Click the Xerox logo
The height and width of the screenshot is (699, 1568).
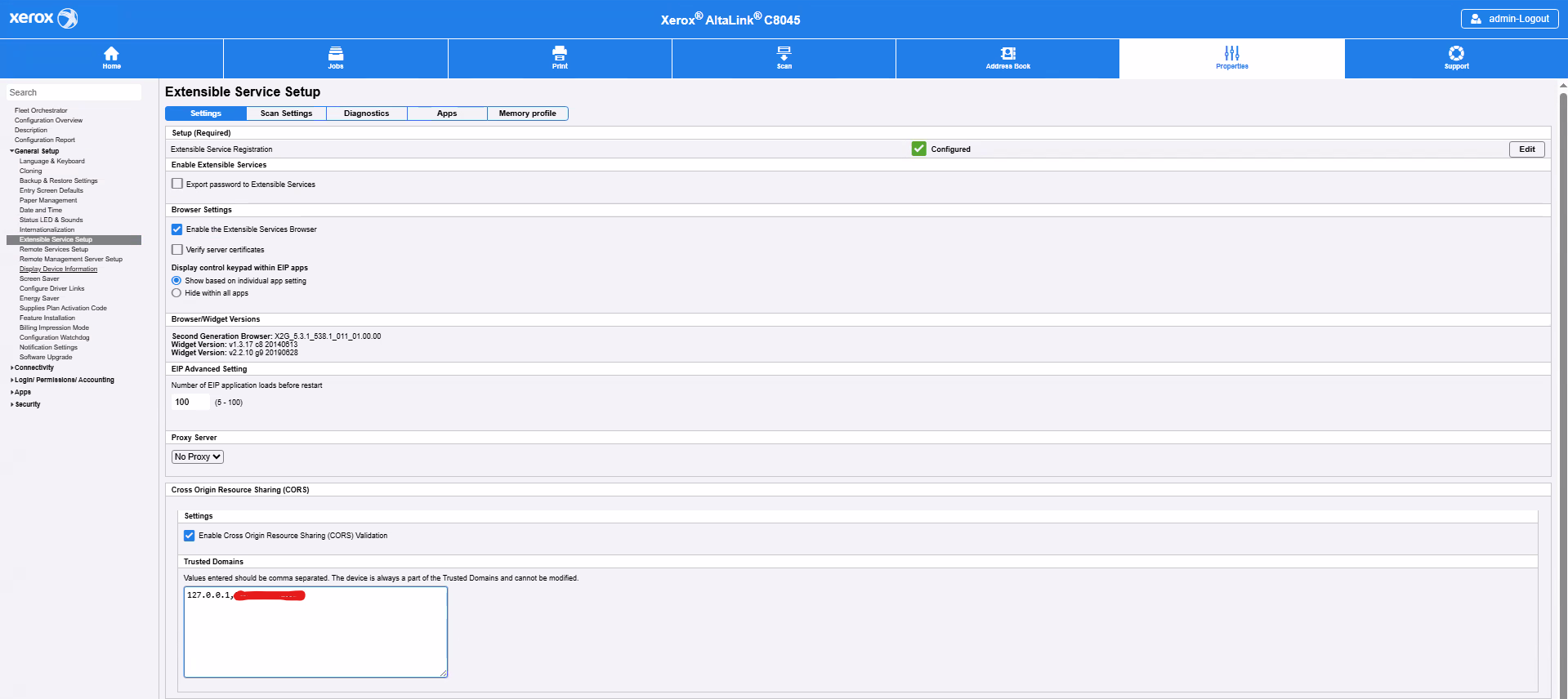pos(43,18)
